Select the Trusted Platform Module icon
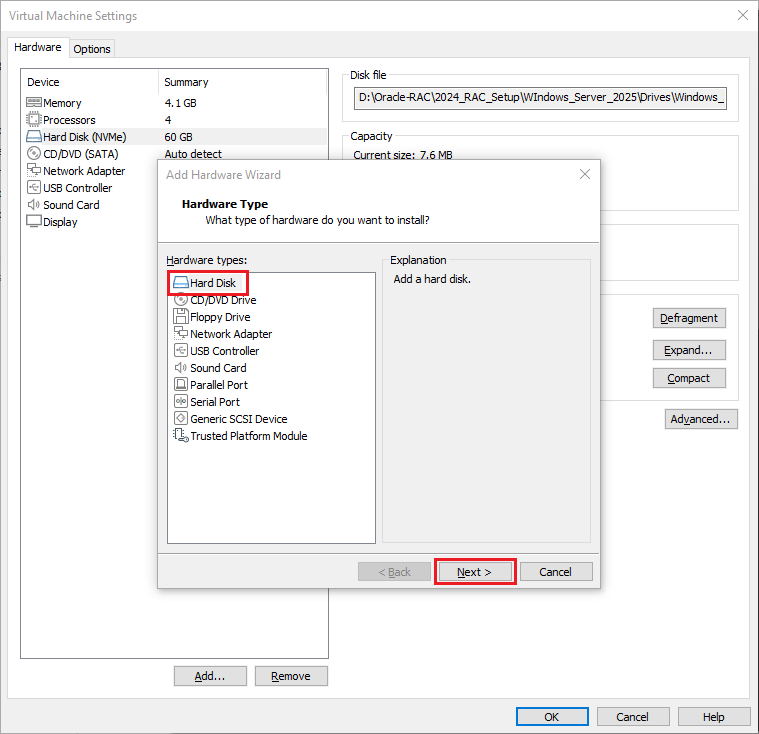Image resolution: width=759 pixels, height=734 pixels. (181, 436)
